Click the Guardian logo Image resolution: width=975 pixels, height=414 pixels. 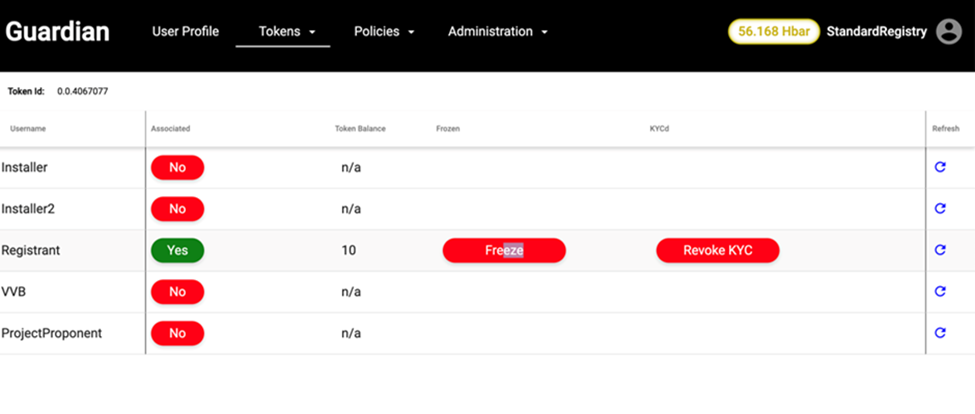pos(58,32)
